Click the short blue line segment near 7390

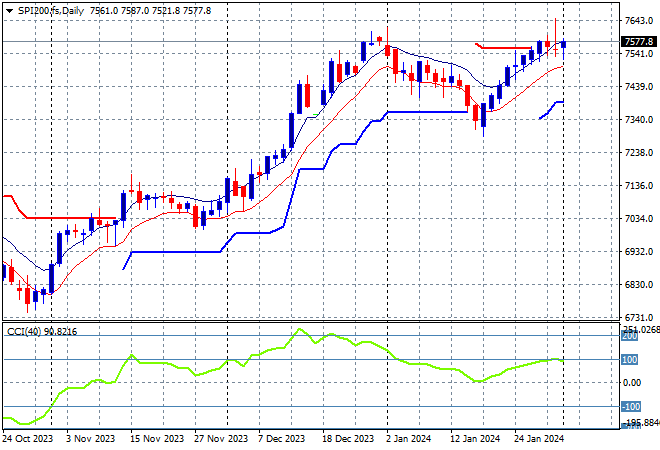552,108
